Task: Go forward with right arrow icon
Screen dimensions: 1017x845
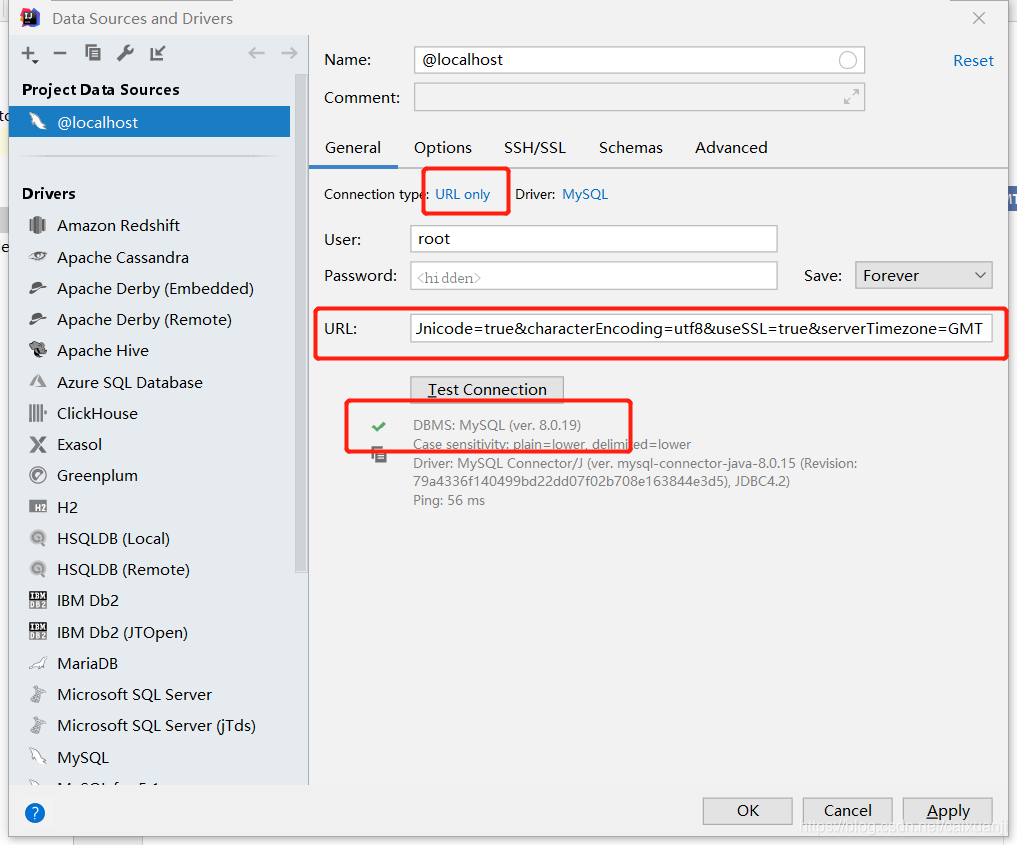Action: point(289,53)
